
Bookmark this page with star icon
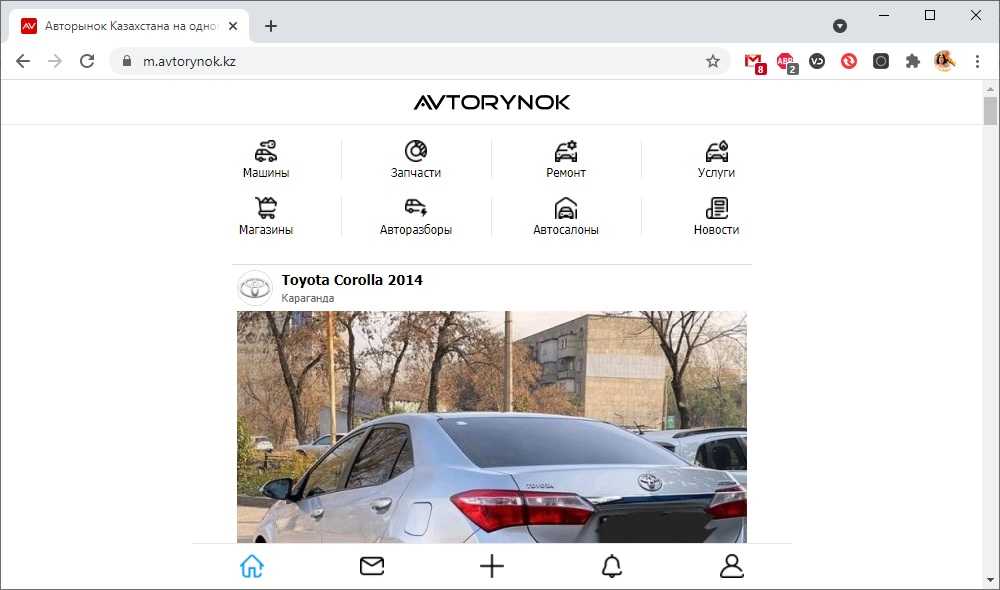pyautogui.click(x=713, y=61)
